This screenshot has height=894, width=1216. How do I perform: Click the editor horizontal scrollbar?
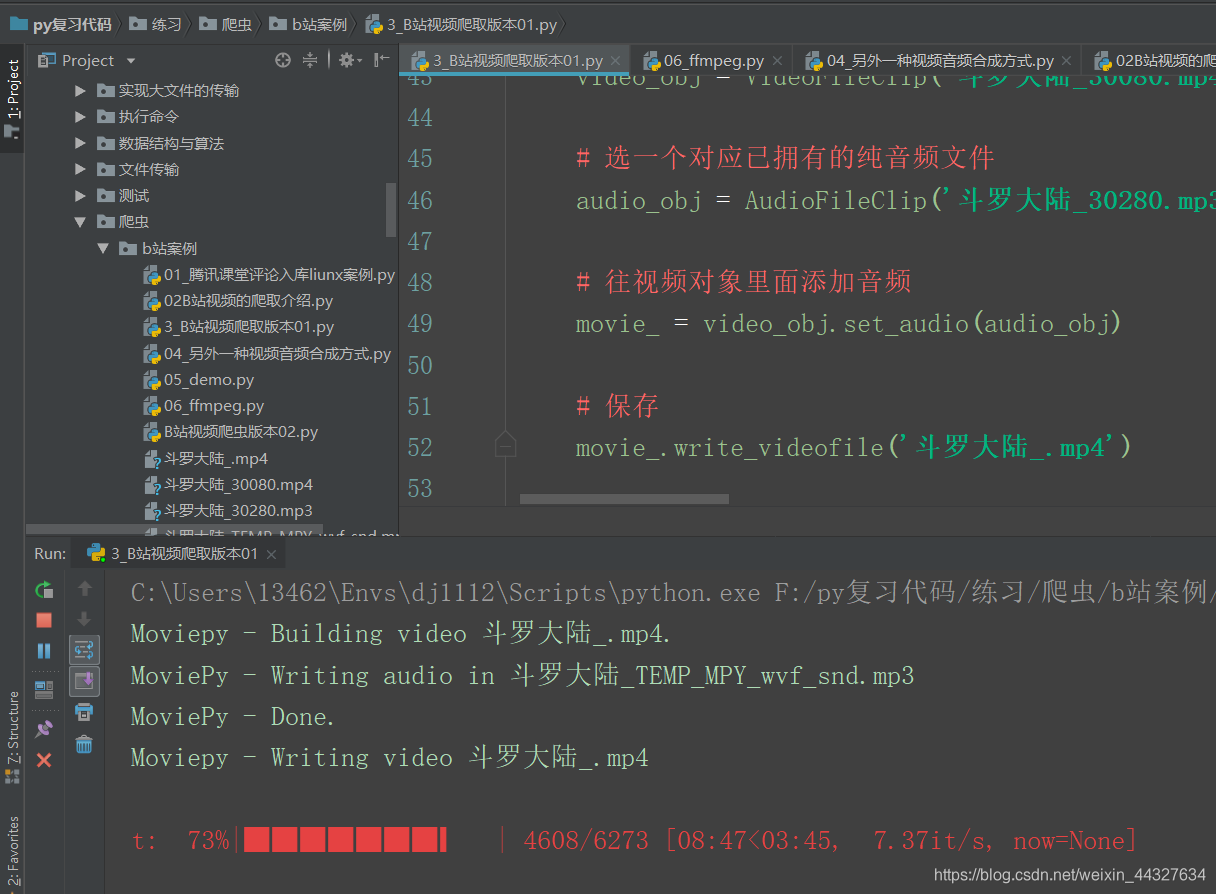click(625, 499)
